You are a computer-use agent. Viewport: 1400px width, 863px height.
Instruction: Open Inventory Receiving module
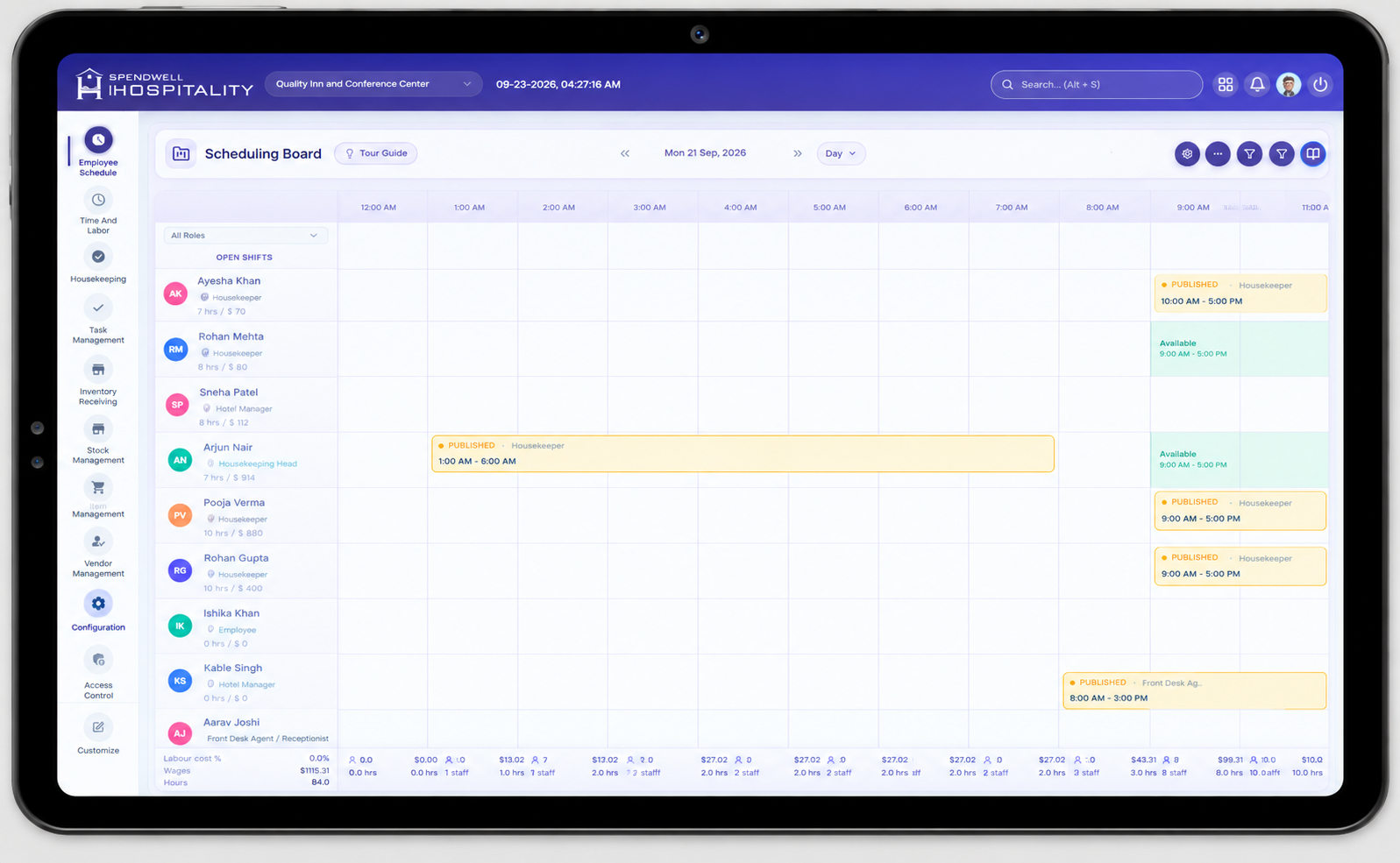(98, 382)
